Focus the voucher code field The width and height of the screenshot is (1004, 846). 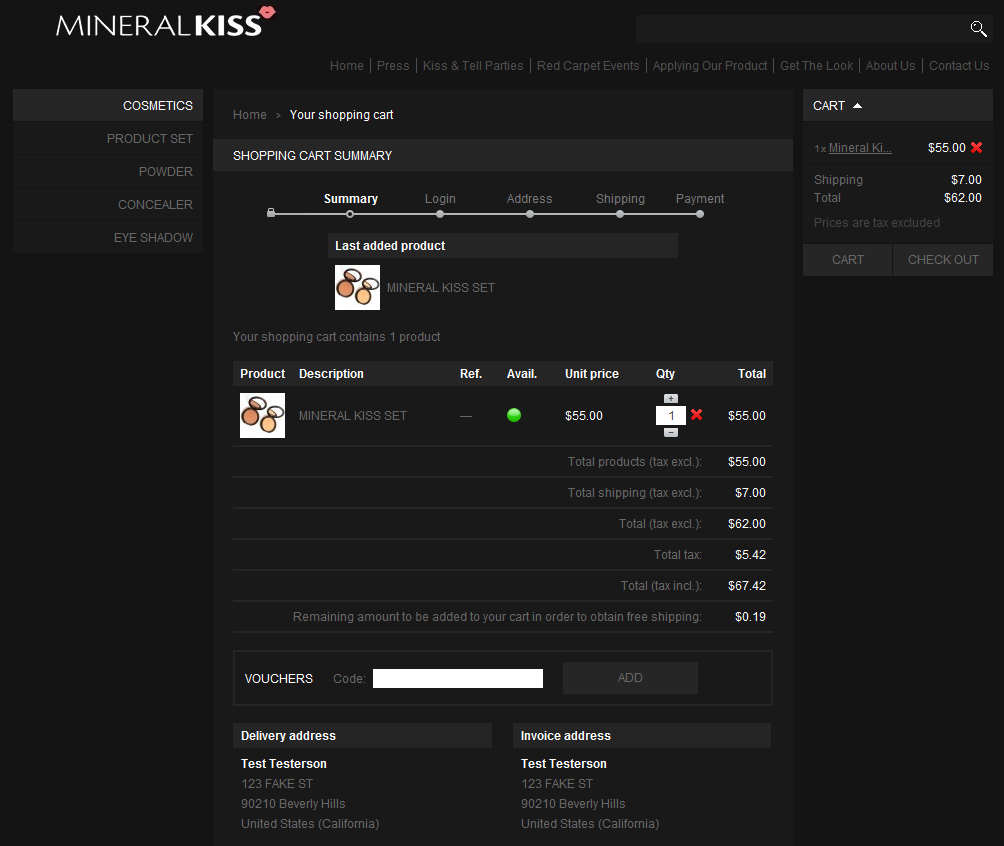tap(458, 678)
